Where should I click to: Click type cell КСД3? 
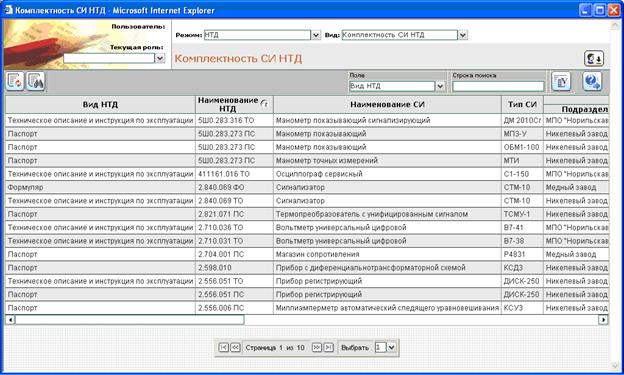click(x=522, y=268)
